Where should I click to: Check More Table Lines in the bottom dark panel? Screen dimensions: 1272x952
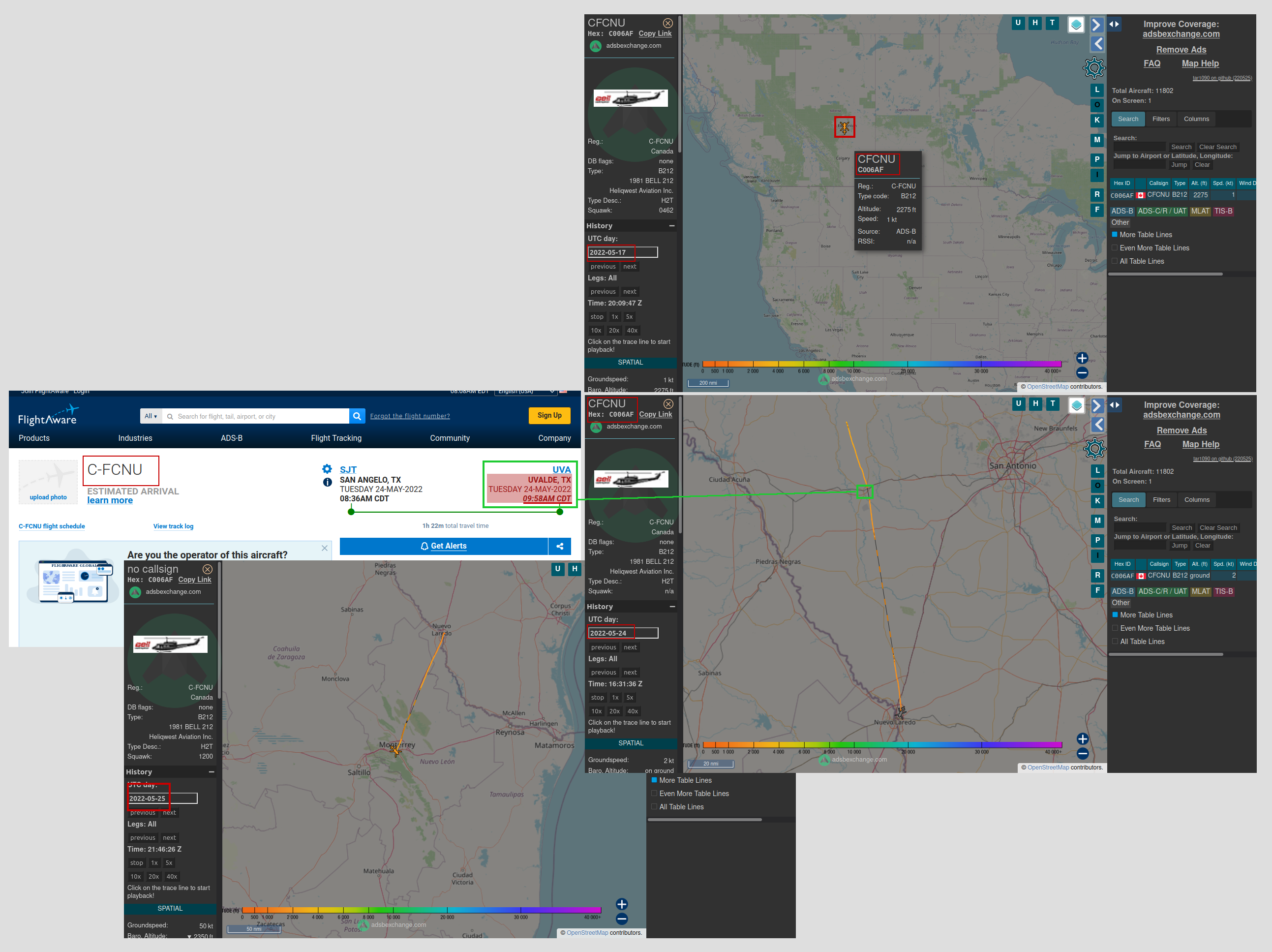(654, 780)
